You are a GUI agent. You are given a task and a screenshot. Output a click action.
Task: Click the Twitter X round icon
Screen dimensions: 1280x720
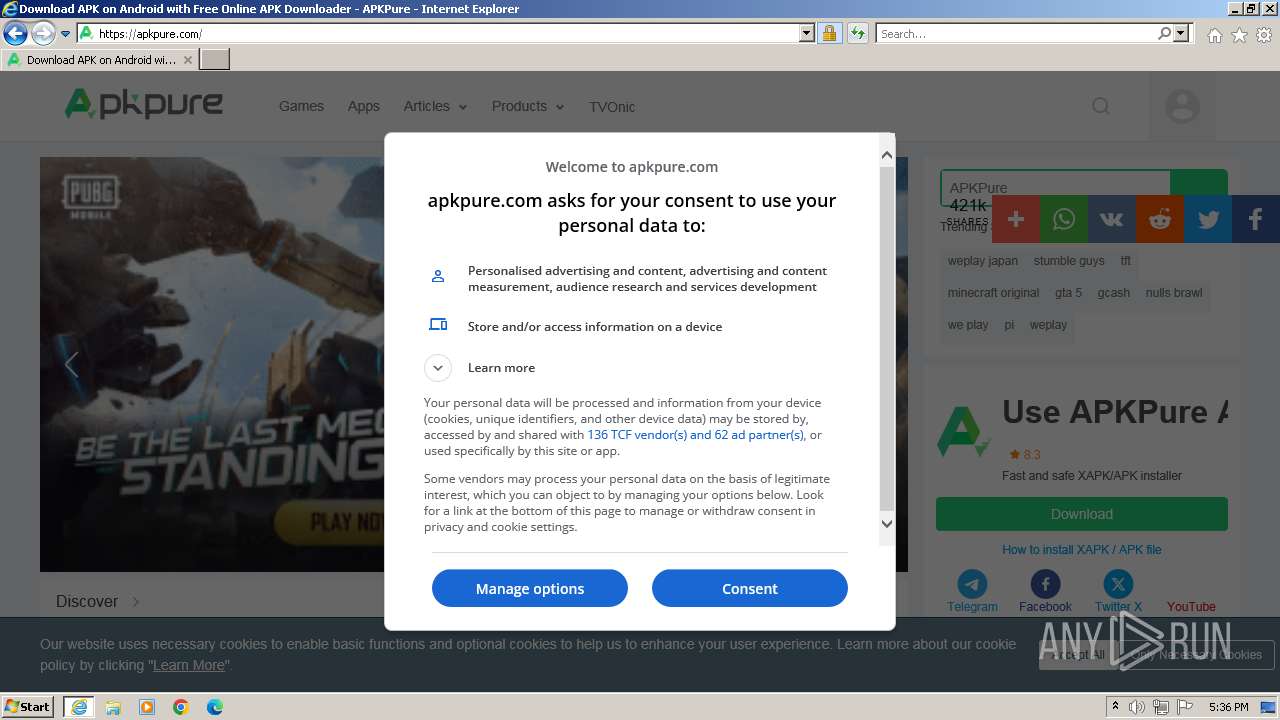click(1118, 584)
